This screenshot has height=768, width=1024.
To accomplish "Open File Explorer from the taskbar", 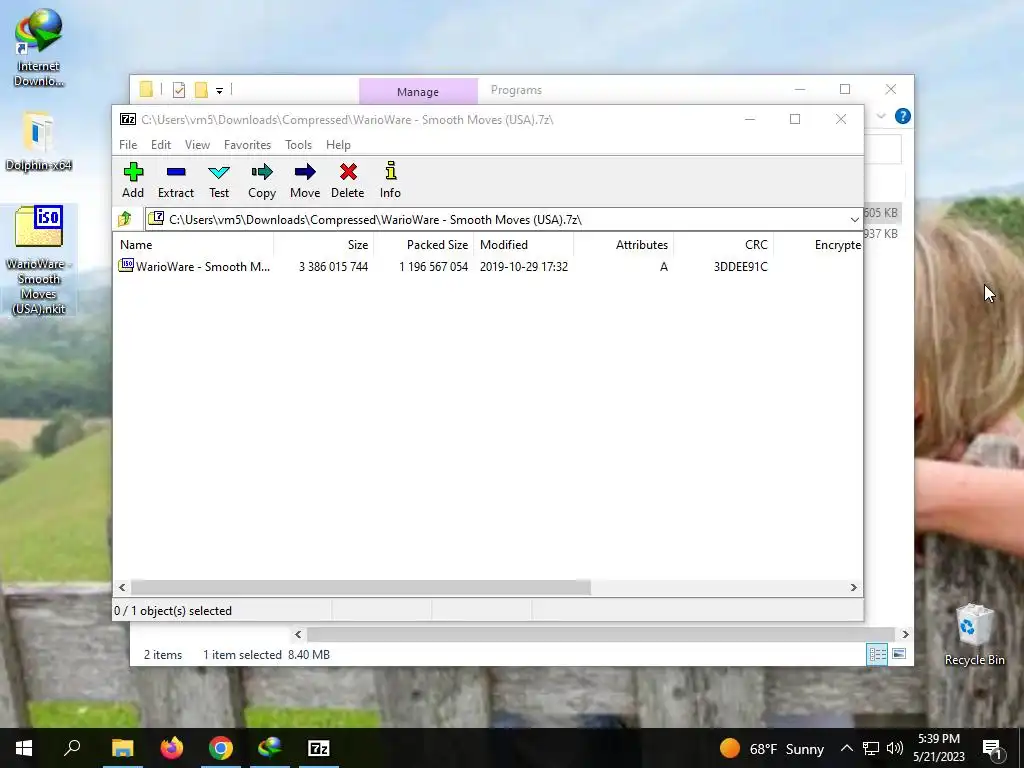I will point(122,748).
